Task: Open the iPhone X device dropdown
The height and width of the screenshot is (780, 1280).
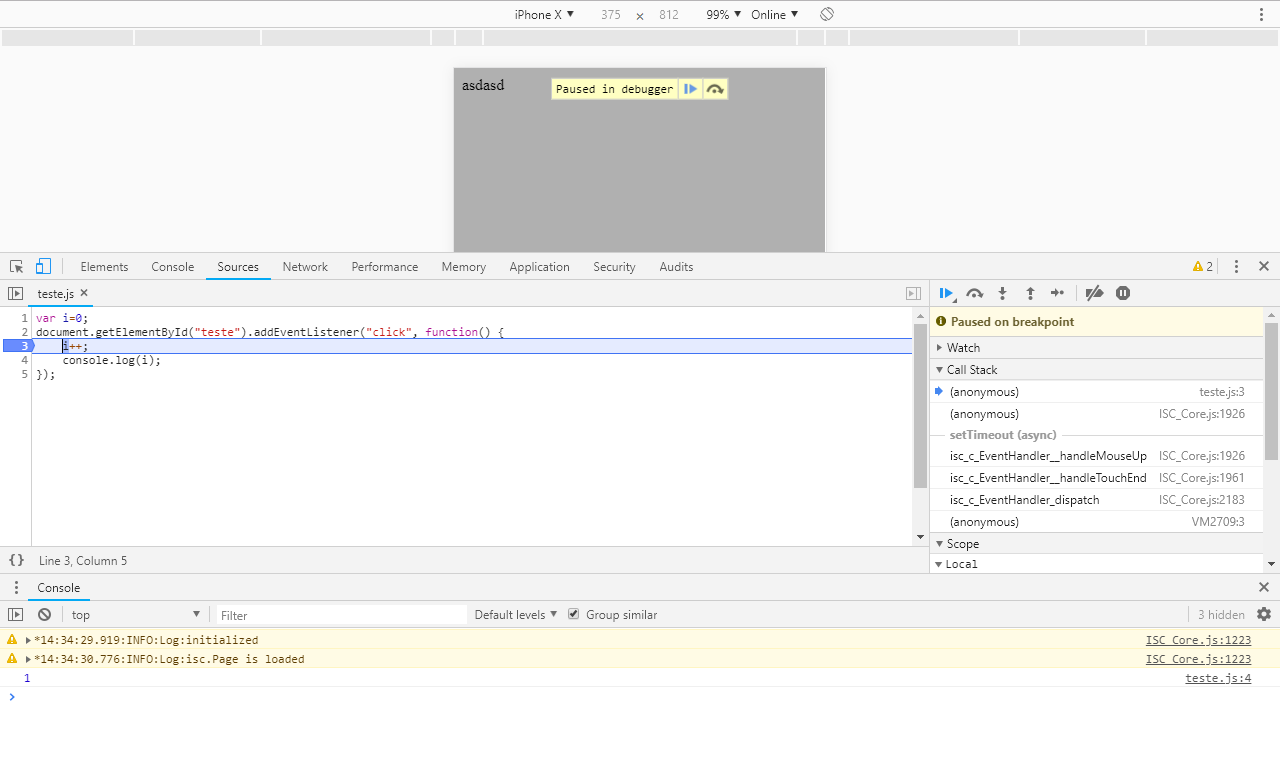Action: pos(544,14)
